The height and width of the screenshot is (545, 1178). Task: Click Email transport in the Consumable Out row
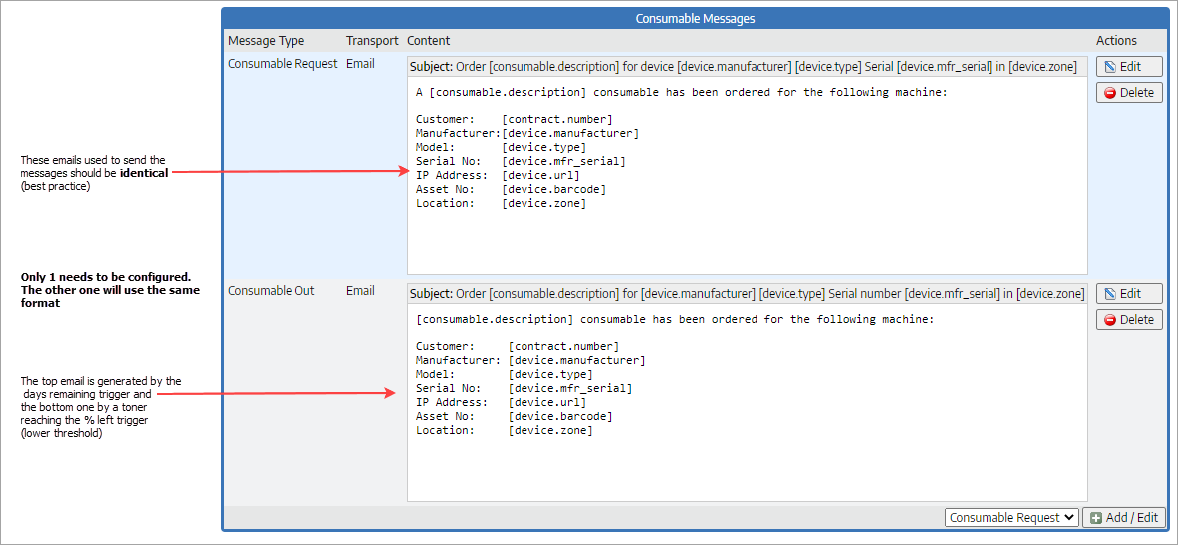(360, 291)
